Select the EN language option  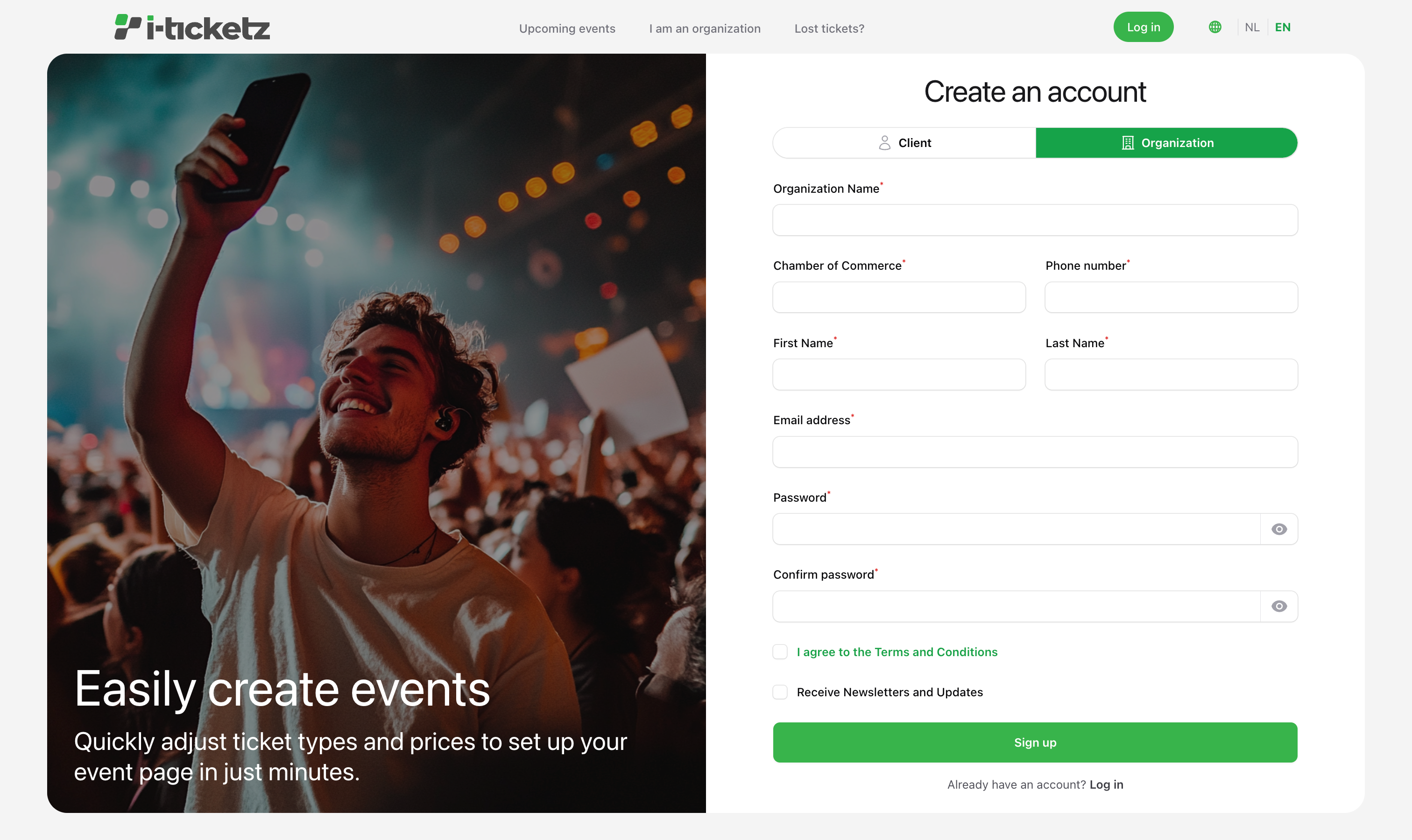(1282, 27)
